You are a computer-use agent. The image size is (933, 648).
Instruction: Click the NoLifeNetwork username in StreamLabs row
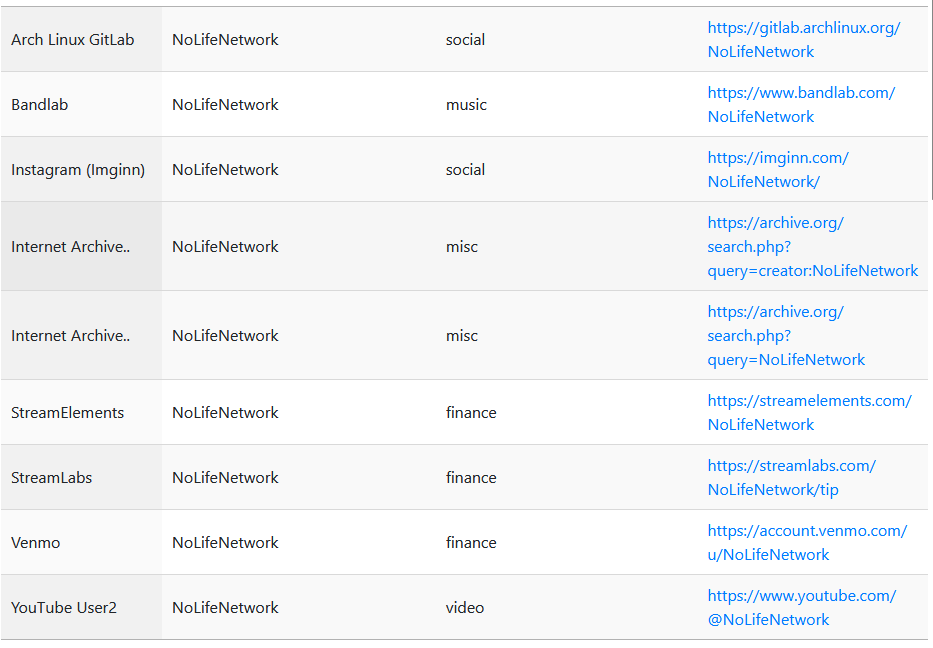coord(225,478)
